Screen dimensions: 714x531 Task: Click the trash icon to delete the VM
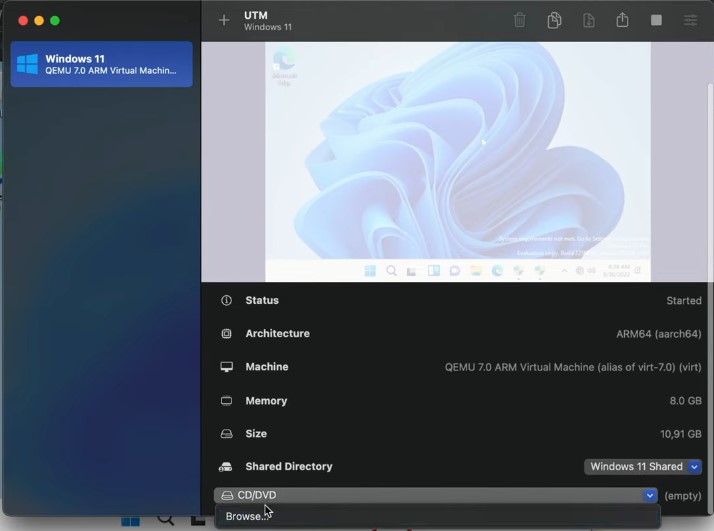(x=520, y=20)
